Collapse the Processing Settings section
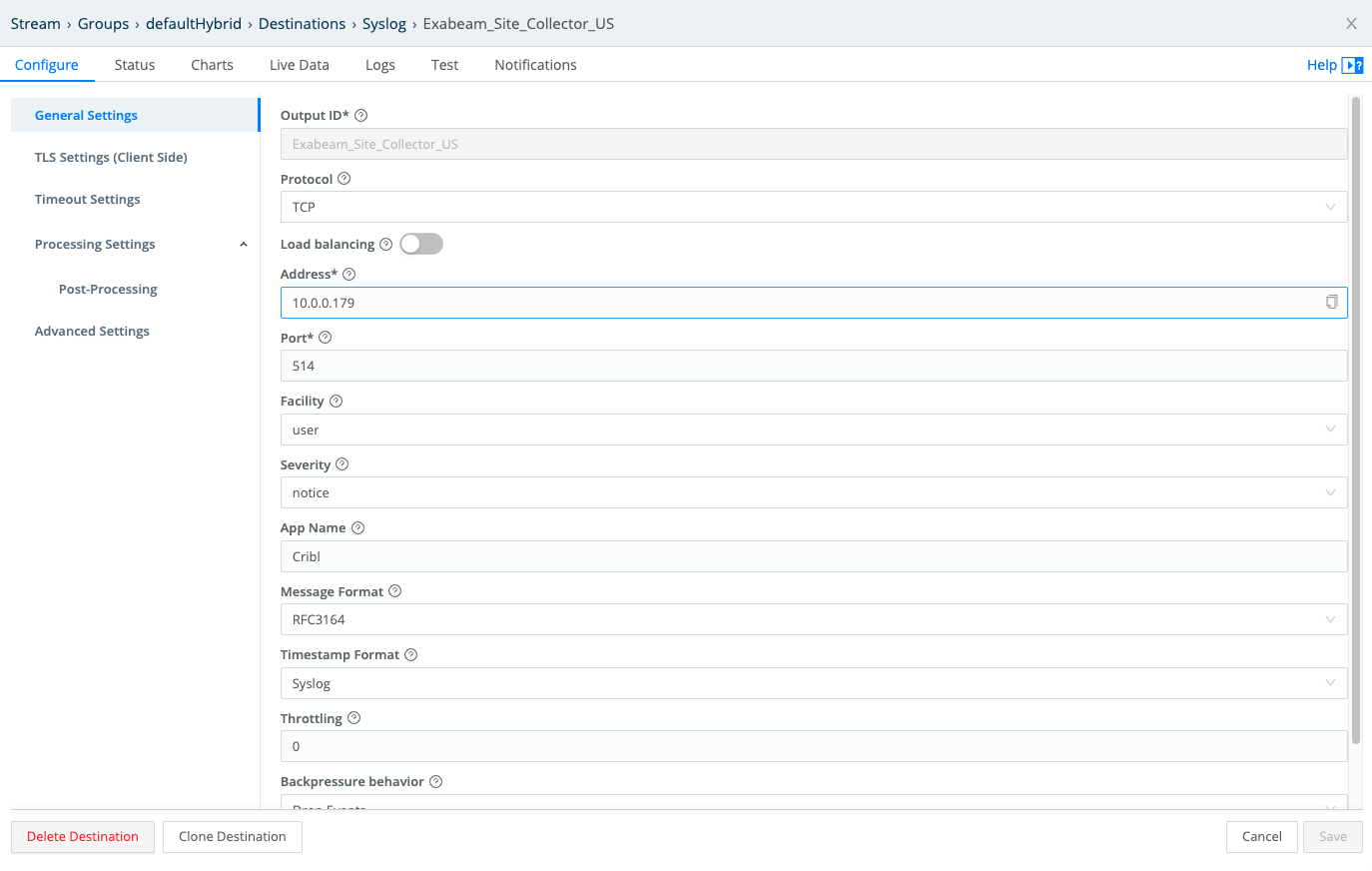The height and width of the screenshot is (871, 1372). click(243, 244)
